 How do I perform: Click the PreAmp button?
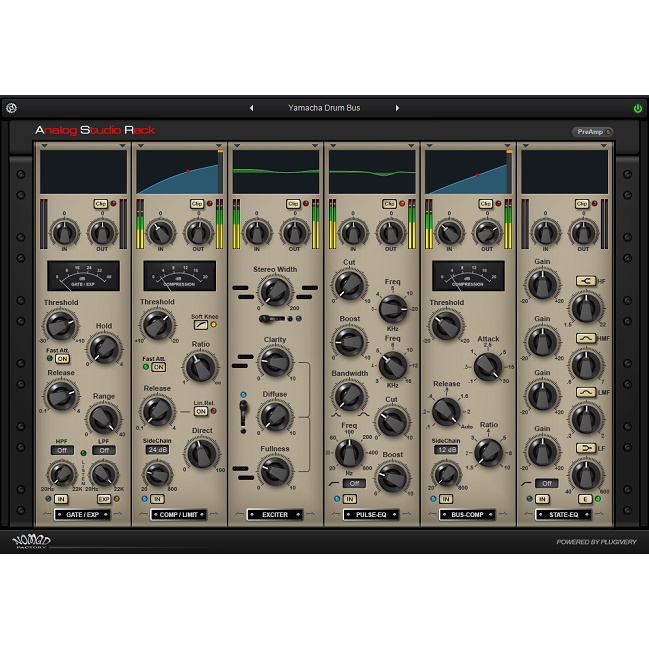(x=592, y=131)
